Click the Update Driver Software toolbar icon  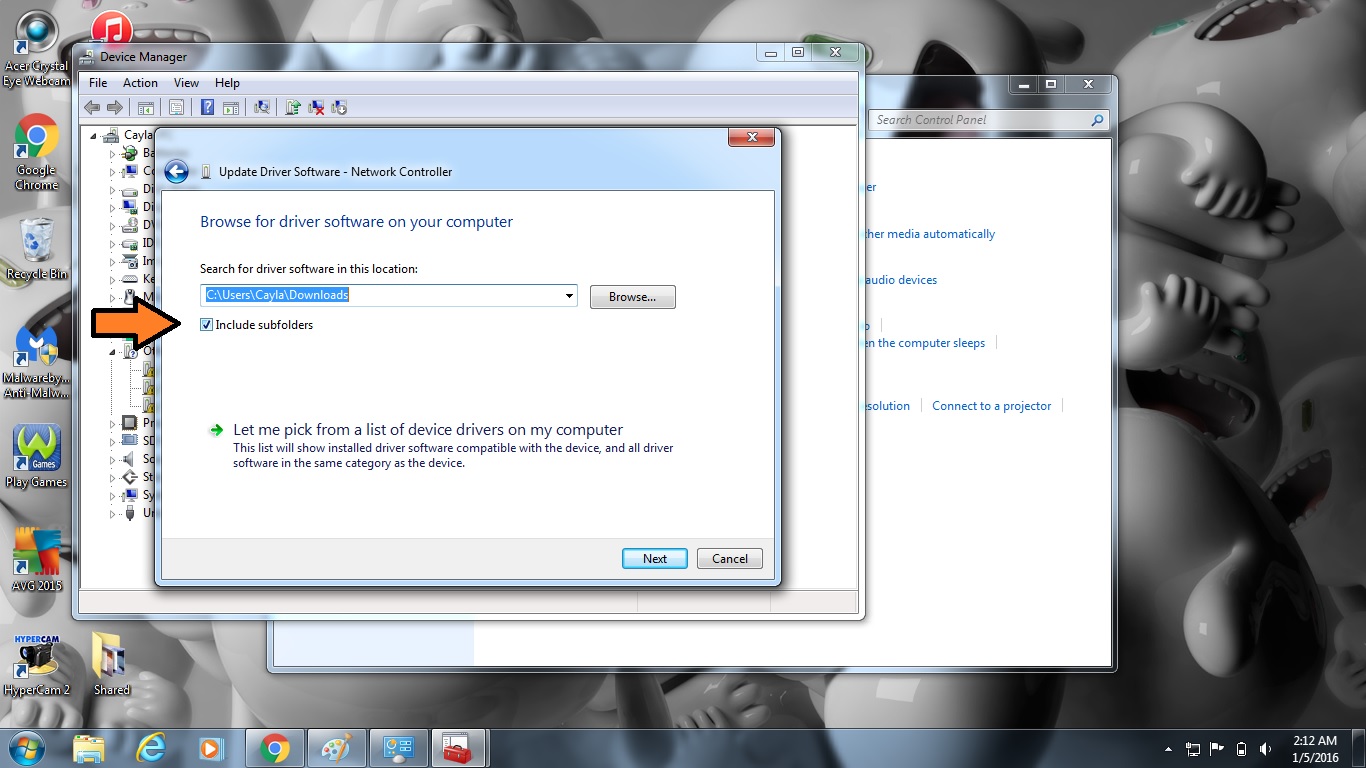[293, 108]
